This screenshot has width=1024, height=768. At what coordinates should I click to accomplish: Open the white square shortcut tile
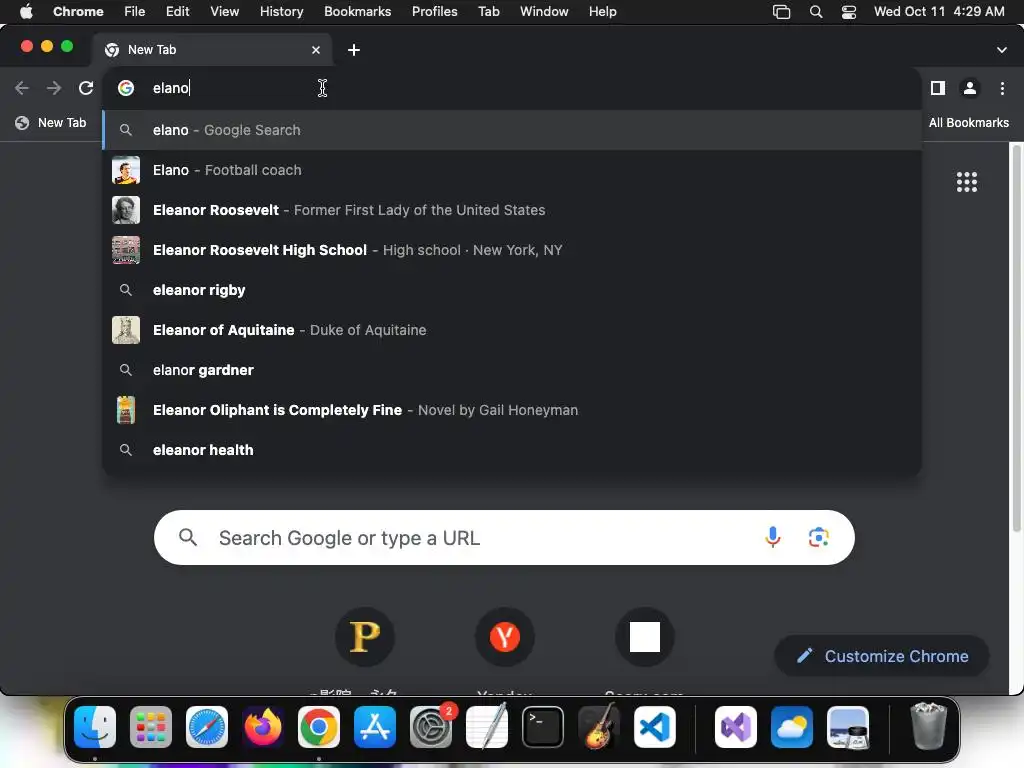[645, 637]
